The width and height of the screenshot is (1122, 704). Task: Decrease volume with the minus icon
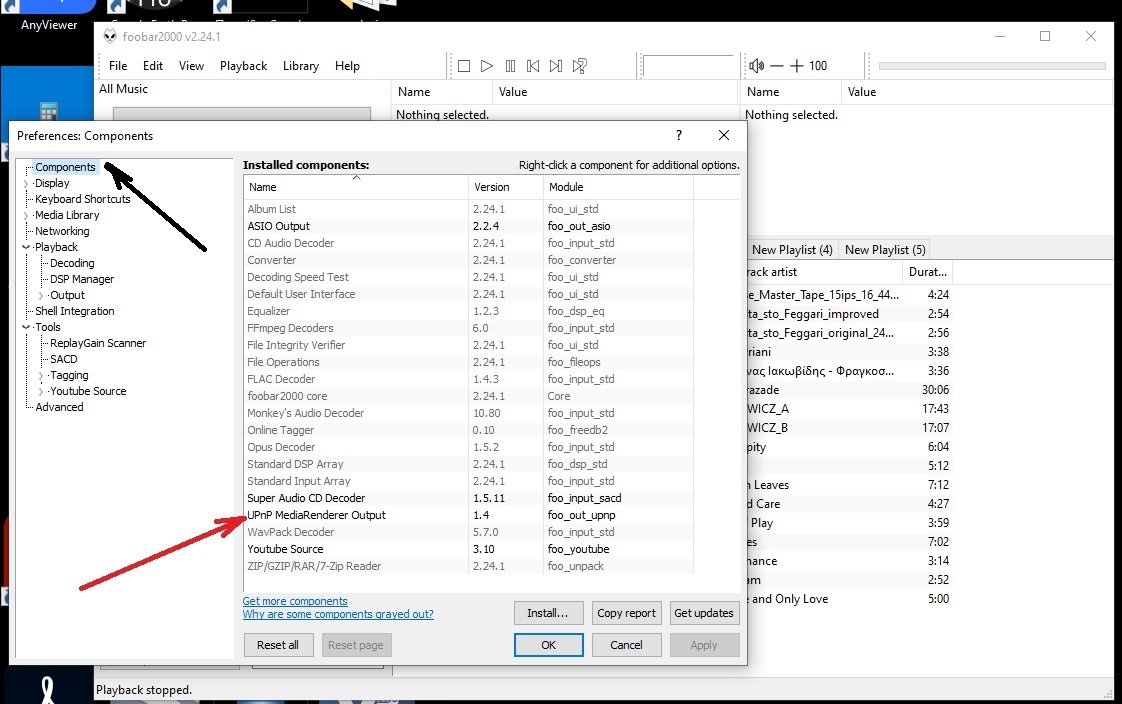point(775,66)
